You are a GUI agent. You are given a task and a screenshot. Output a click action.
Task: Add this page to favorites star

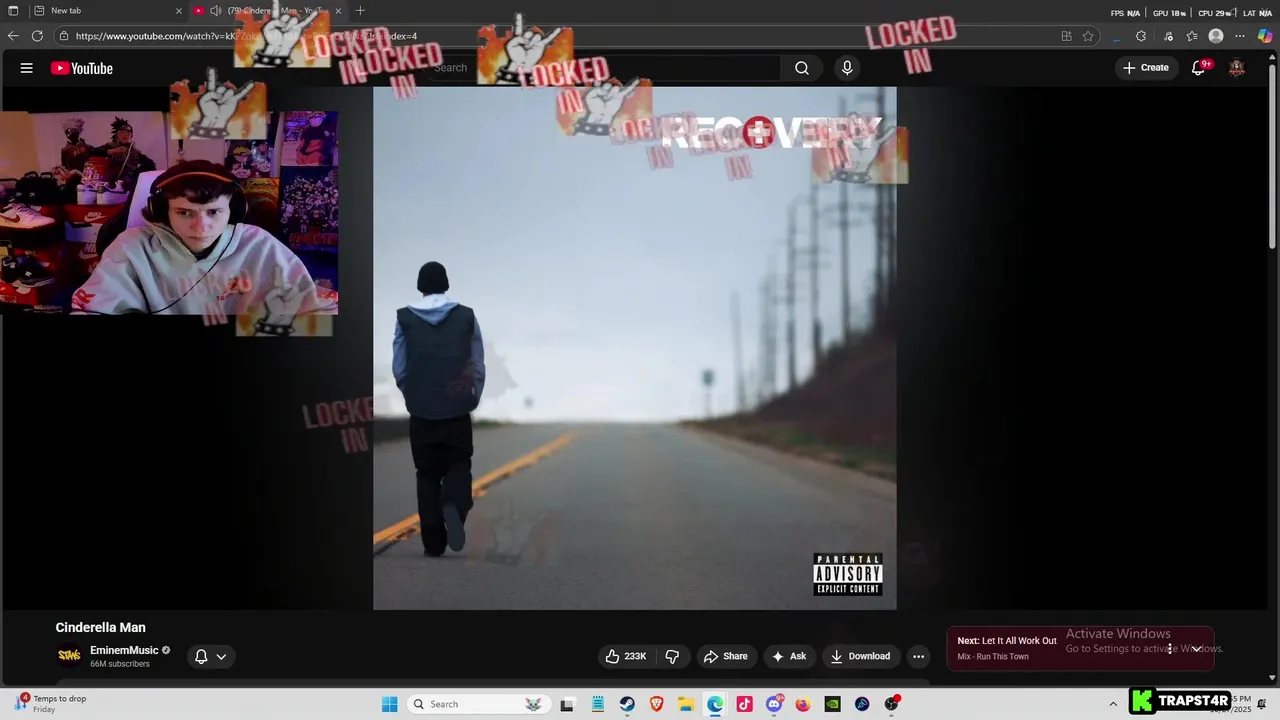(1088, 36)
